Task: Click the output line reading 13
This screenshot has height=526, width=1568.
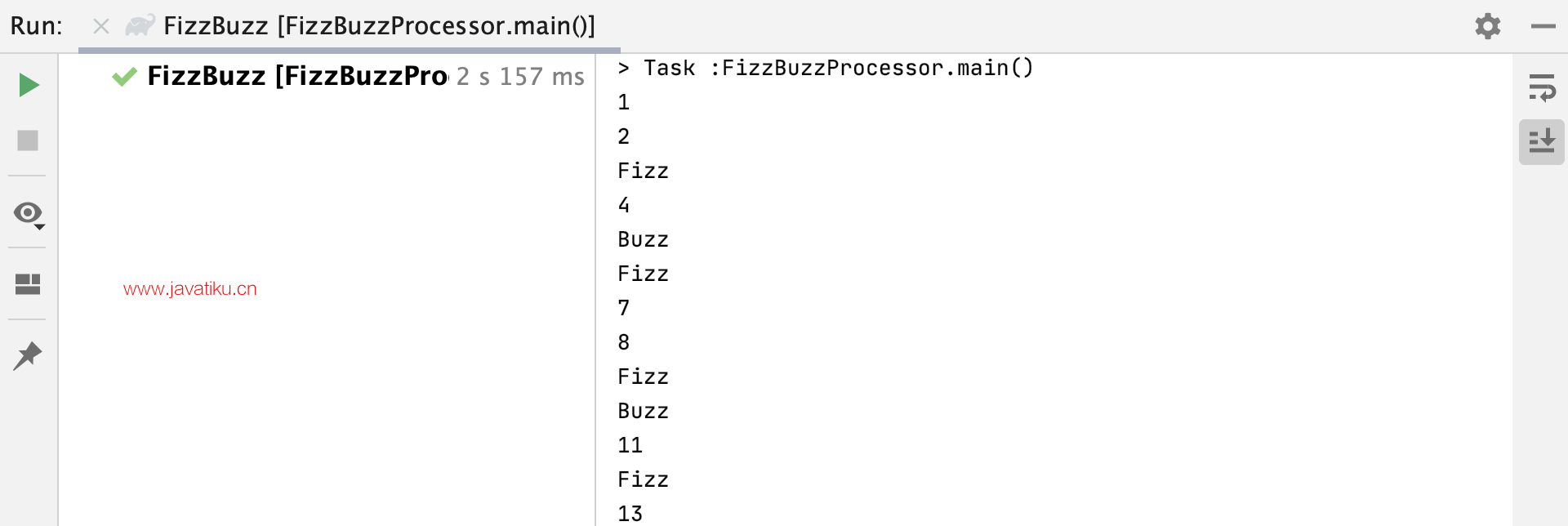Action: (630, 514)
